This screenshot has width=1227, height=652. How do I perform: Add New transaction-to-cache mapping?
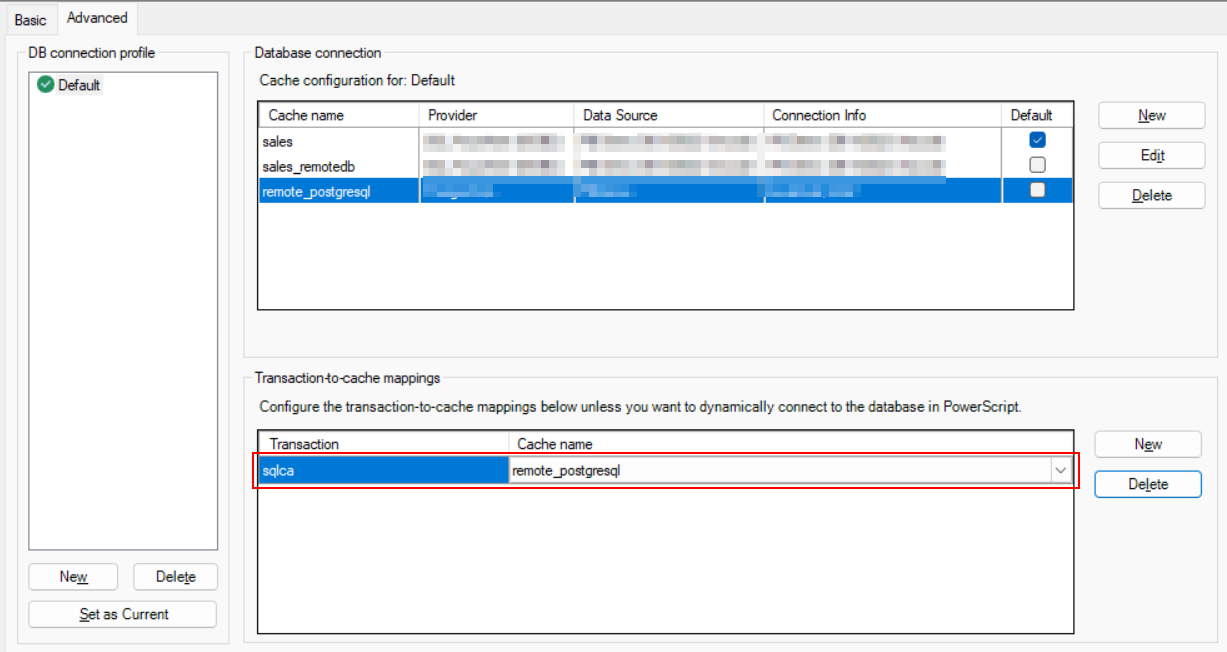point(1147,444)
